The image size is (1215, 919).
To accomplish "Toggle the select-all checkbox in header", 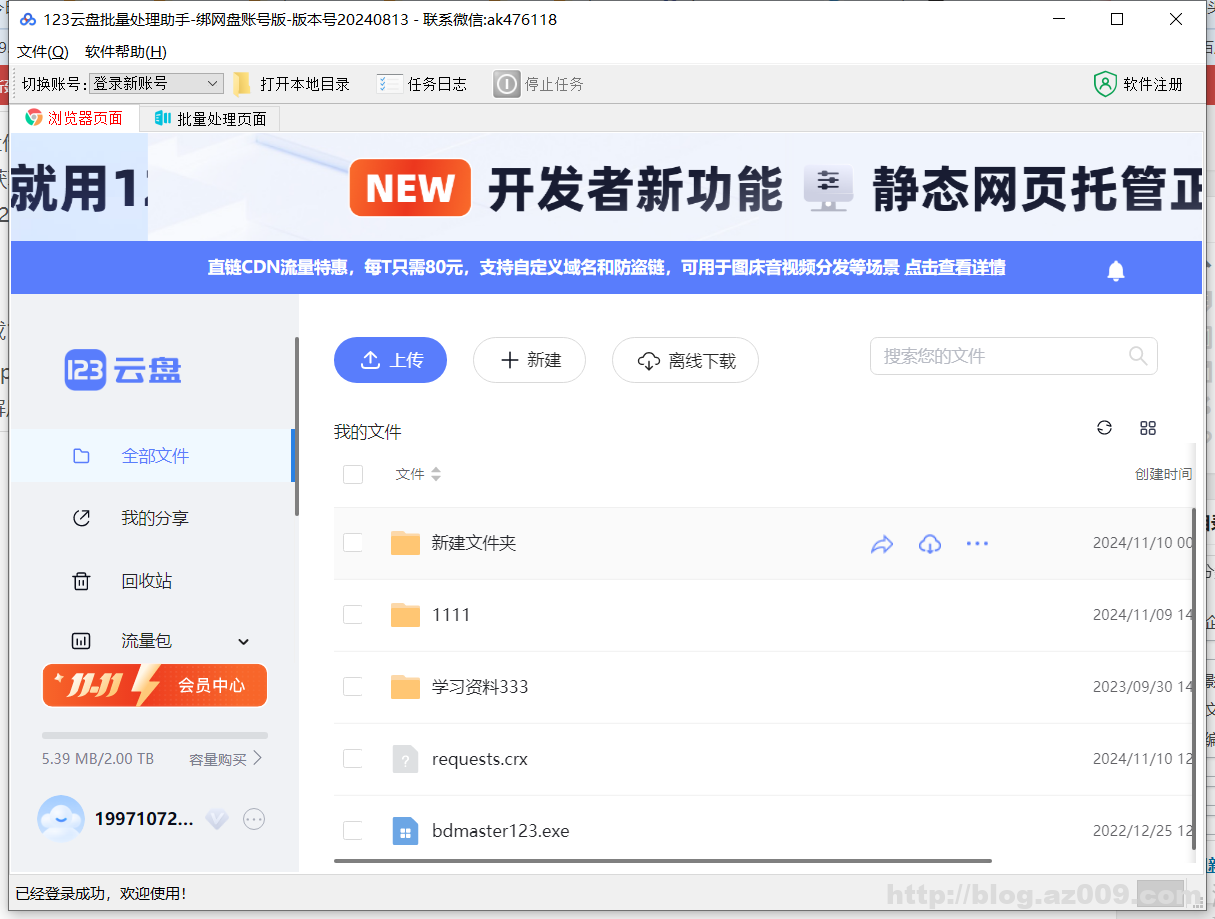I will 353,474.
